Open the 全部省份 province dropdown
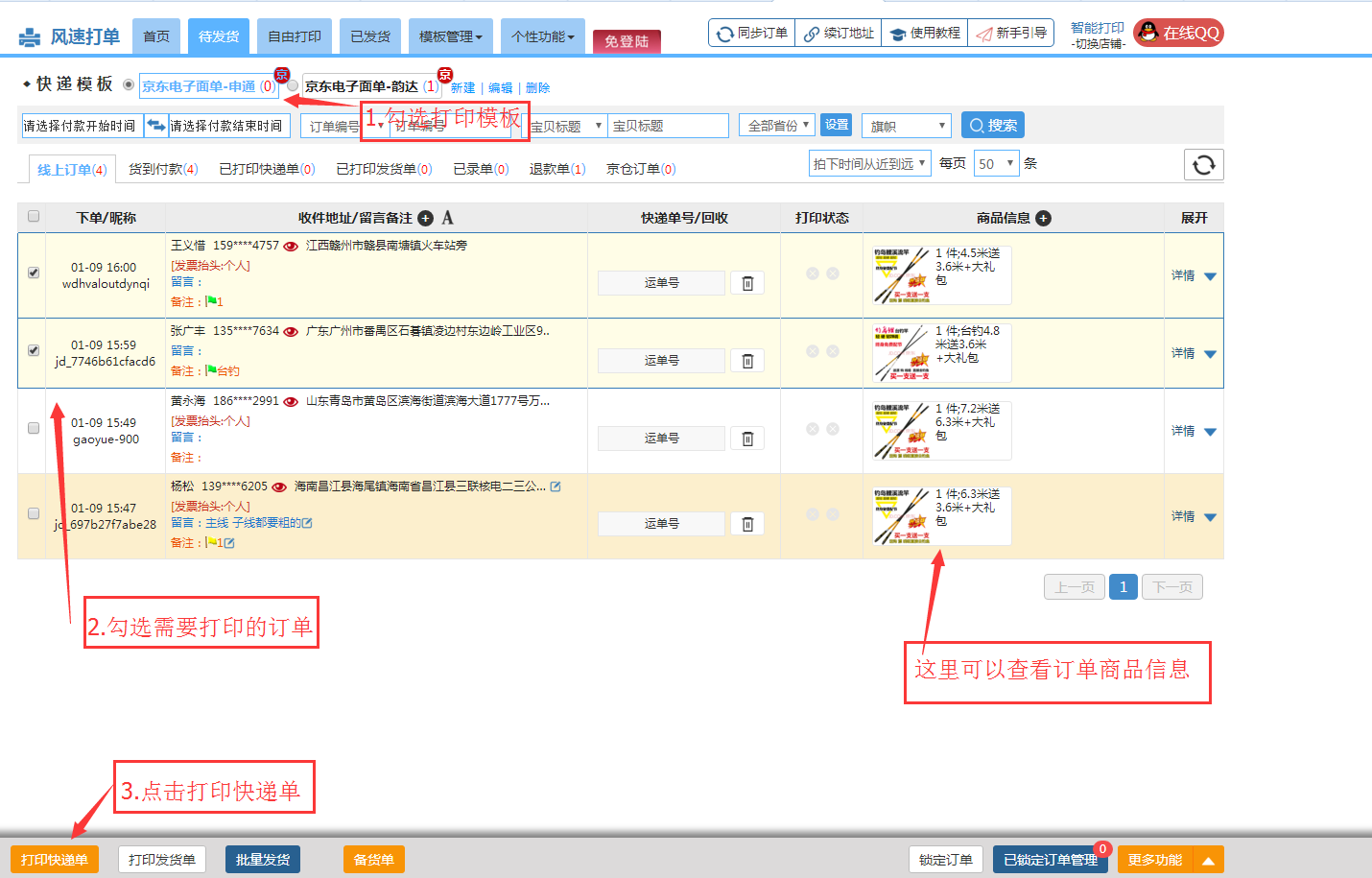1372x878 pixels. click(x=777, y=126)
